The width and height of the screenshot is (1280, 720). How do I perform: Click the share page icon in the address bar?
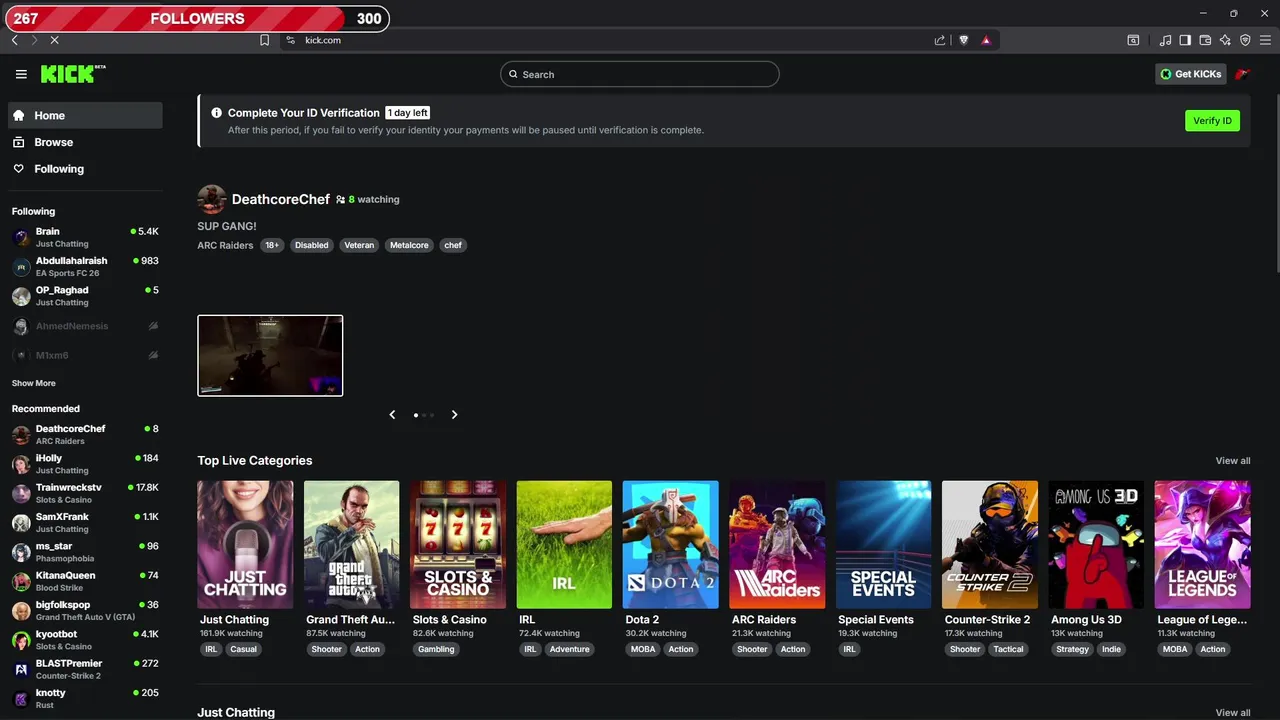pos(940,40)
